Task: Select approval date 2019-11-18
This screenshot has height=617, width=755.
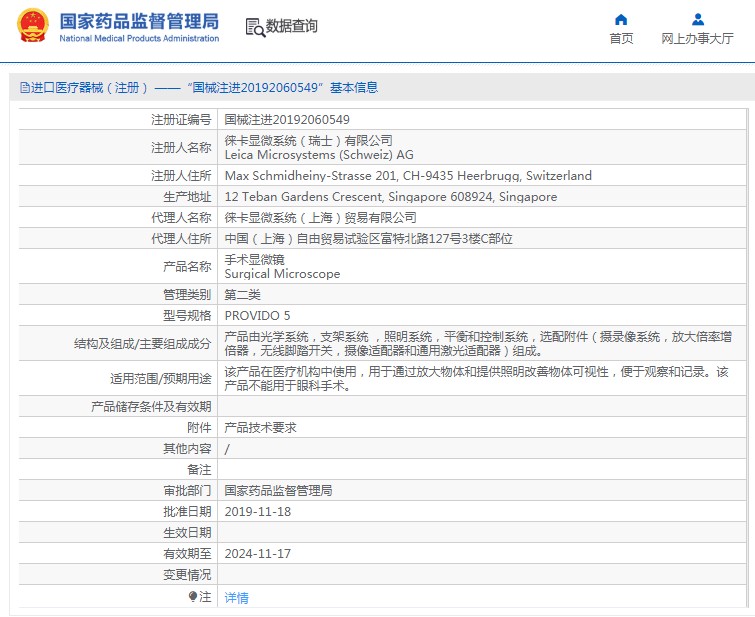Action: pos(258,512)
